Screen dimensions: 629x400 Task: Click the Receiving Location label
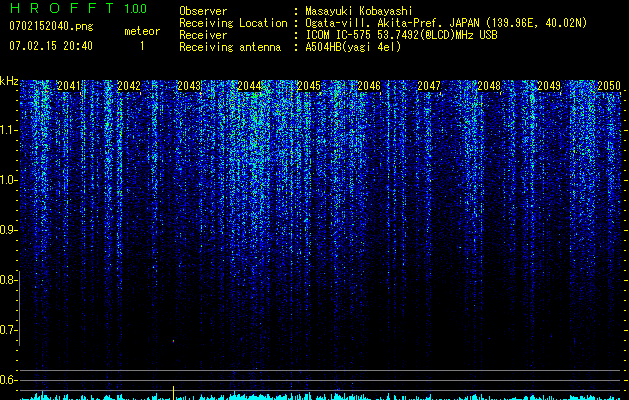coord(233,23)
